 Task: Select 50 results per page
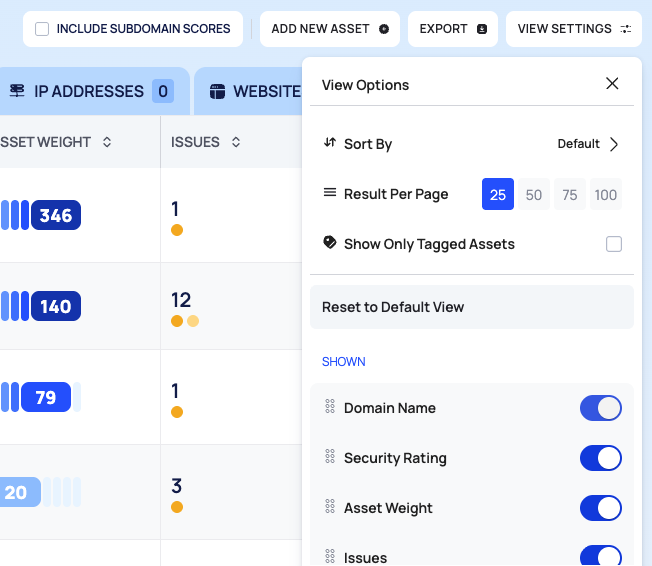click(x=533, y=194)
